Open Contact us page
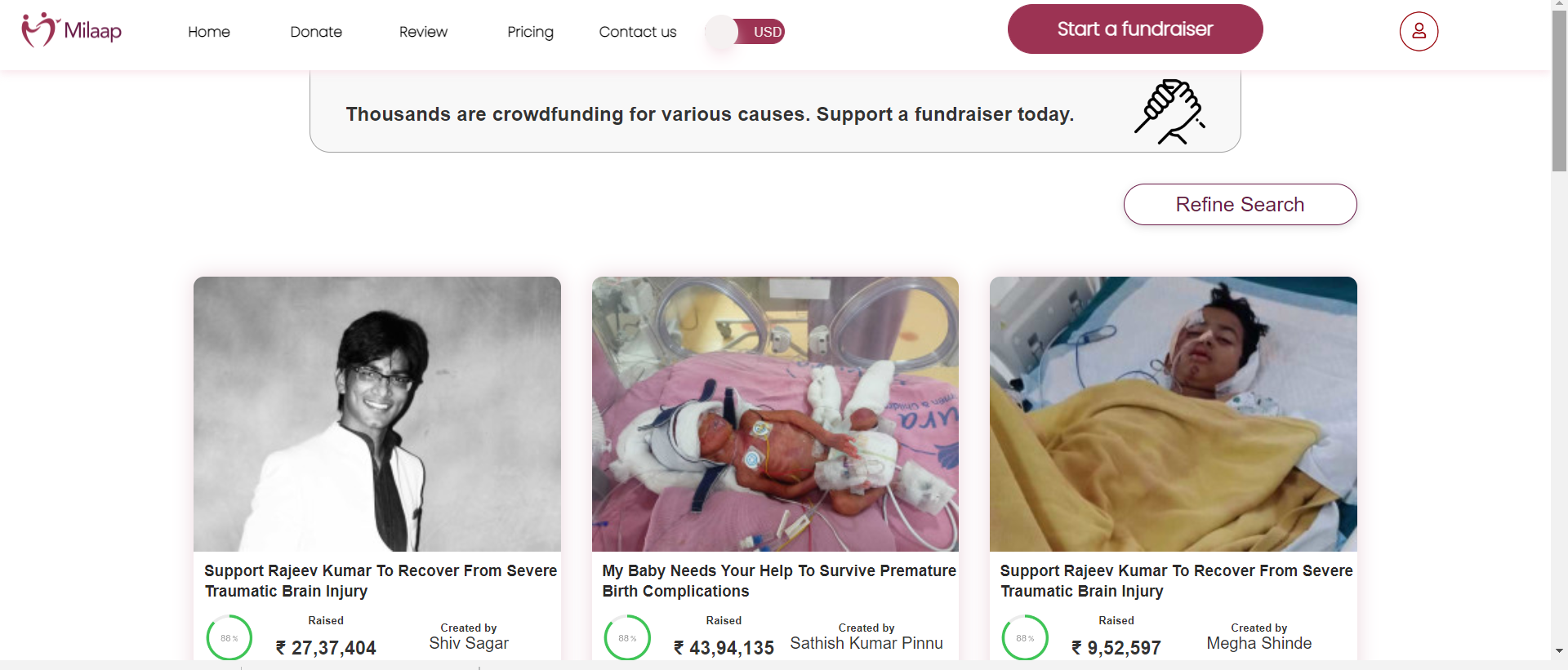The image size is (1568, 670). coord(638,32)
